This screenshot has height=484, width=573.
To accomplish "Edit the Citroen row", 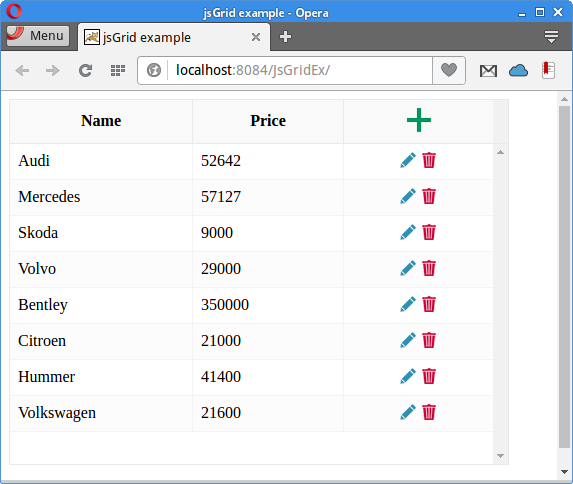I will (408, 340).
